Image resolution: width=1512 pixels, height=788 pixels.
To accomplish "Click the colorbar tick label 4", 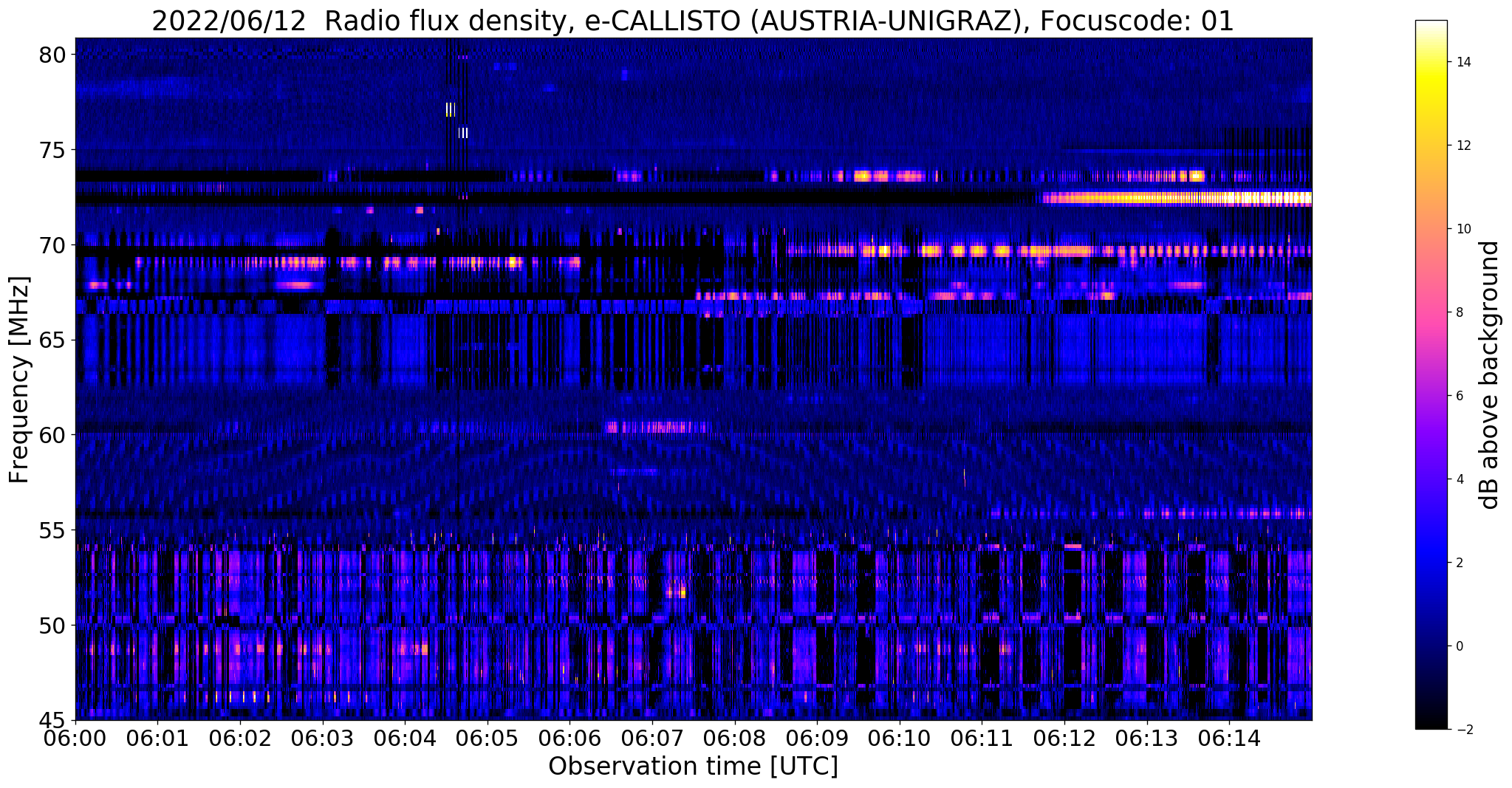I will pos(1459,479).
